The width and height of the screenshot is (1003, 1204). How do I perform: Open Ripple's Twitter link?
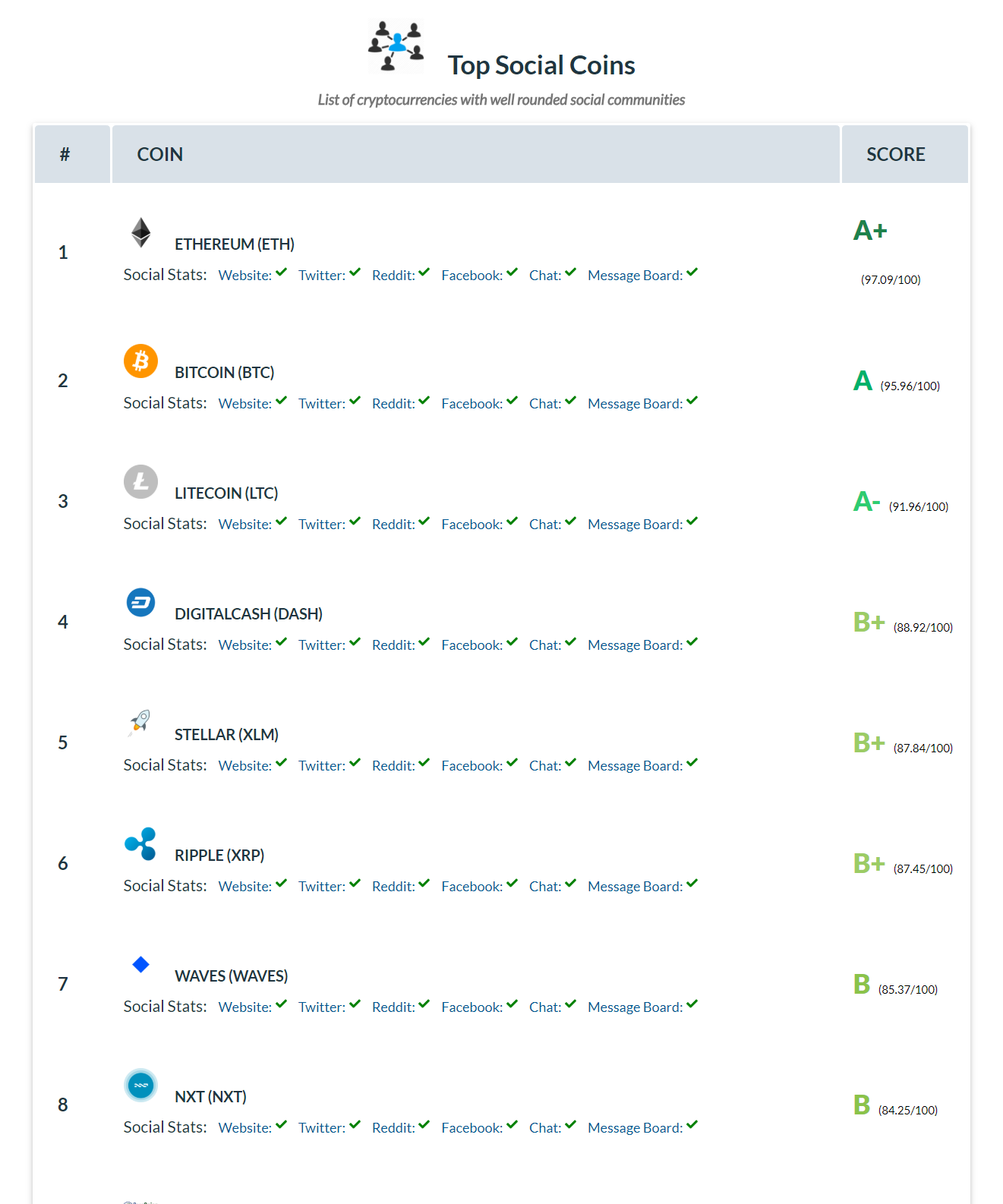322,887
